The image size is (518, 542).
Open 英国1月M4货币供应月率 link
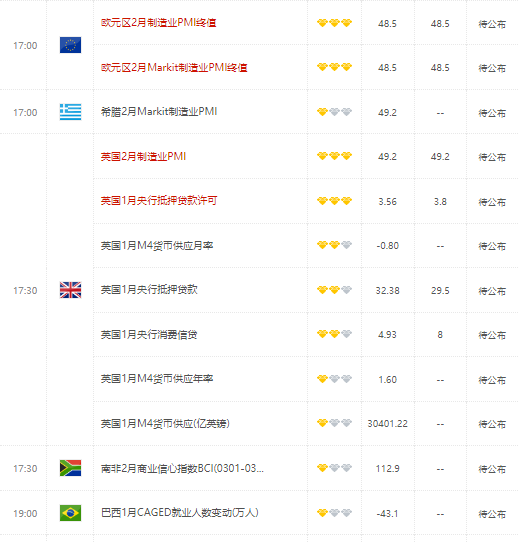pos(157,245)
